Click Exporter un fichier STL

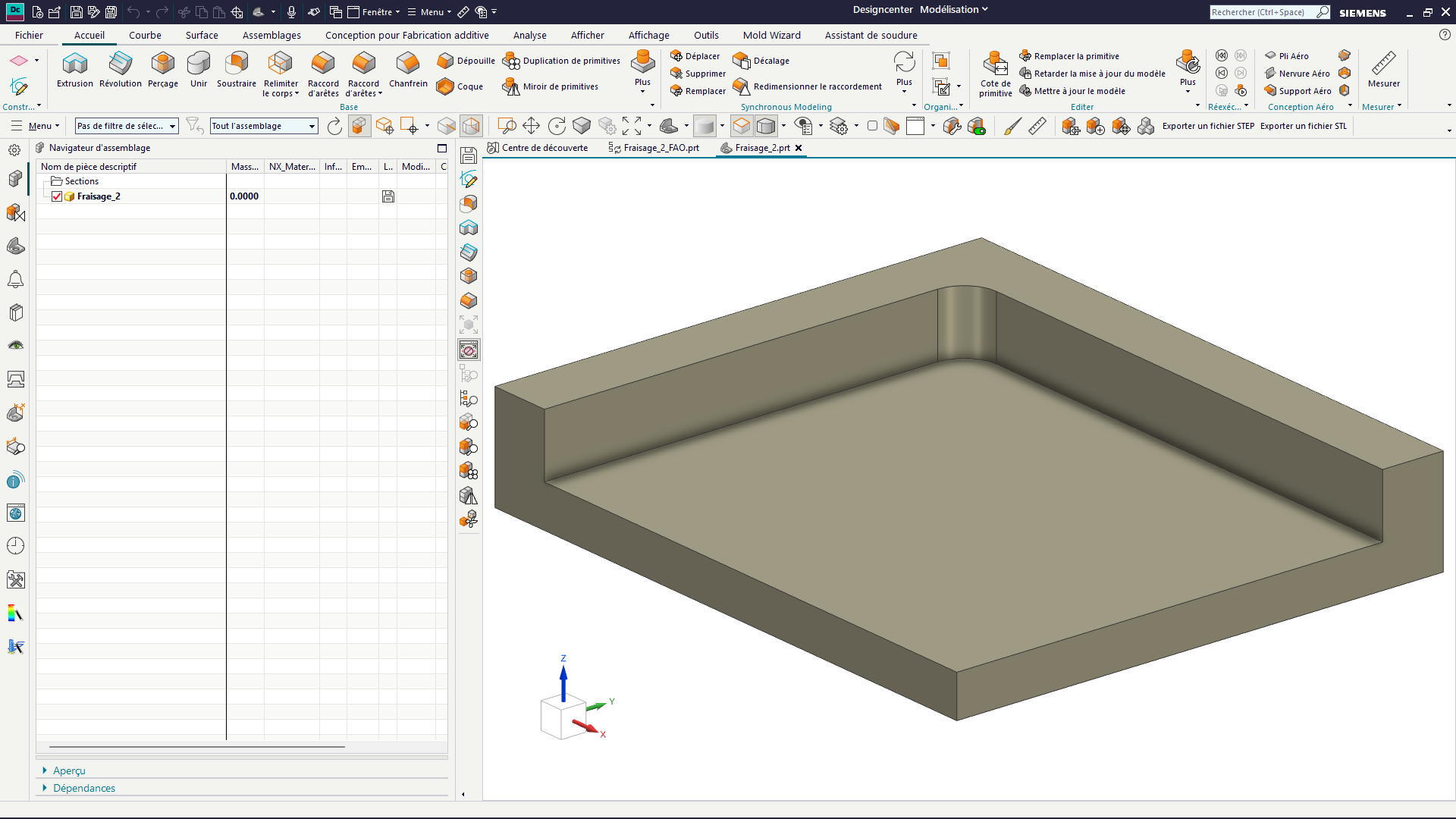1304,126
